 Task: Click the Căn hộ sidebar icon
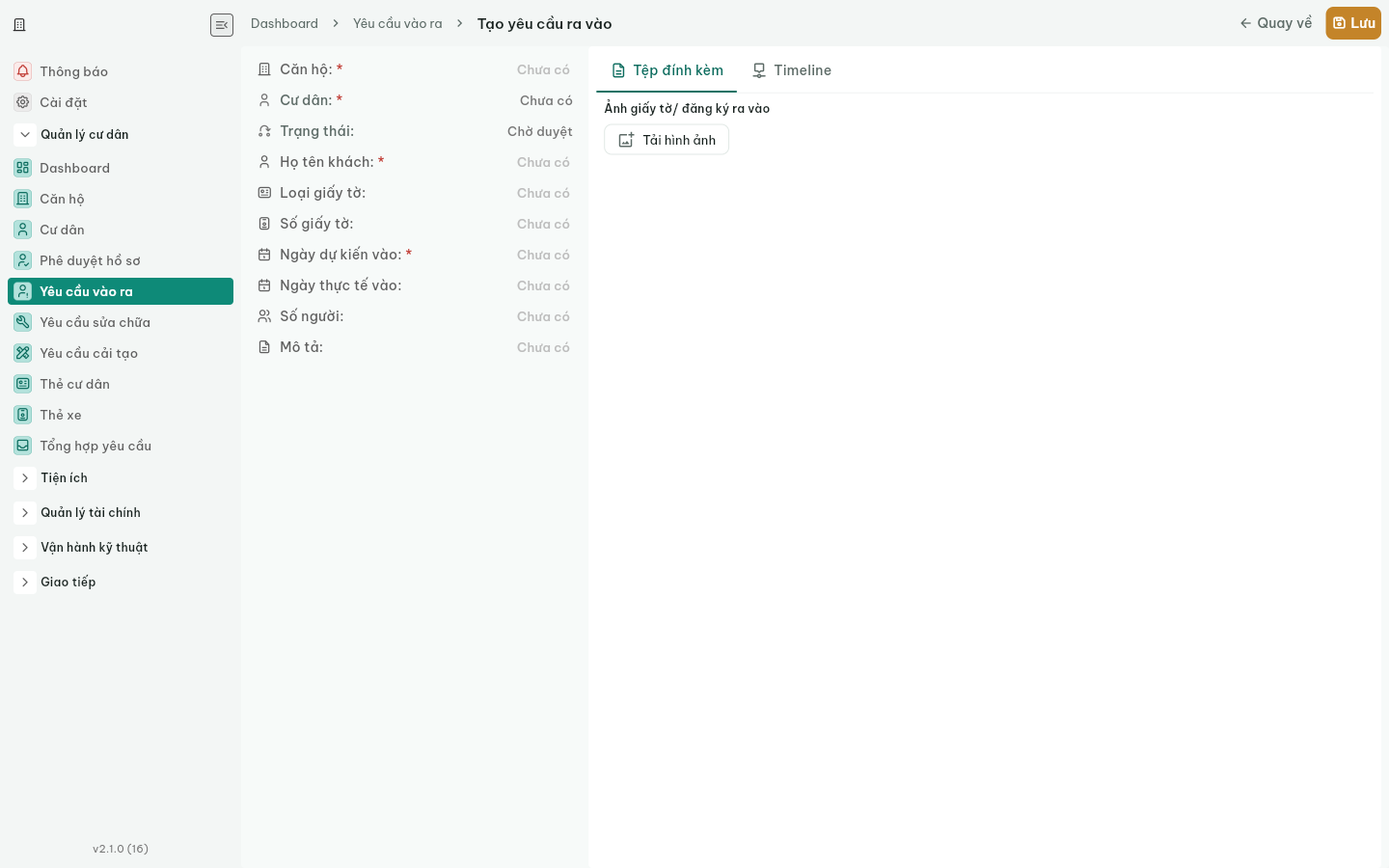23,199
